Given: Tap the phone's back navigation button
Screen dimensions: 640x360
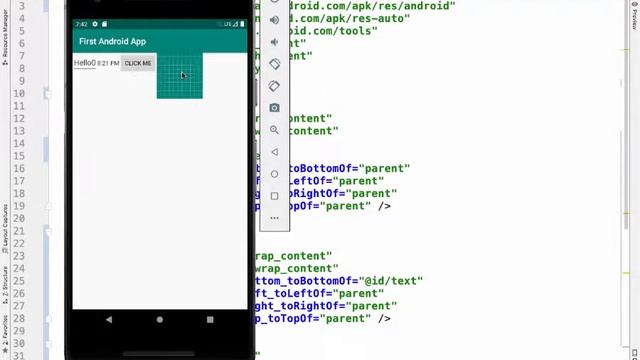Looking at the screenshot, I should click(x=109, y=320).
